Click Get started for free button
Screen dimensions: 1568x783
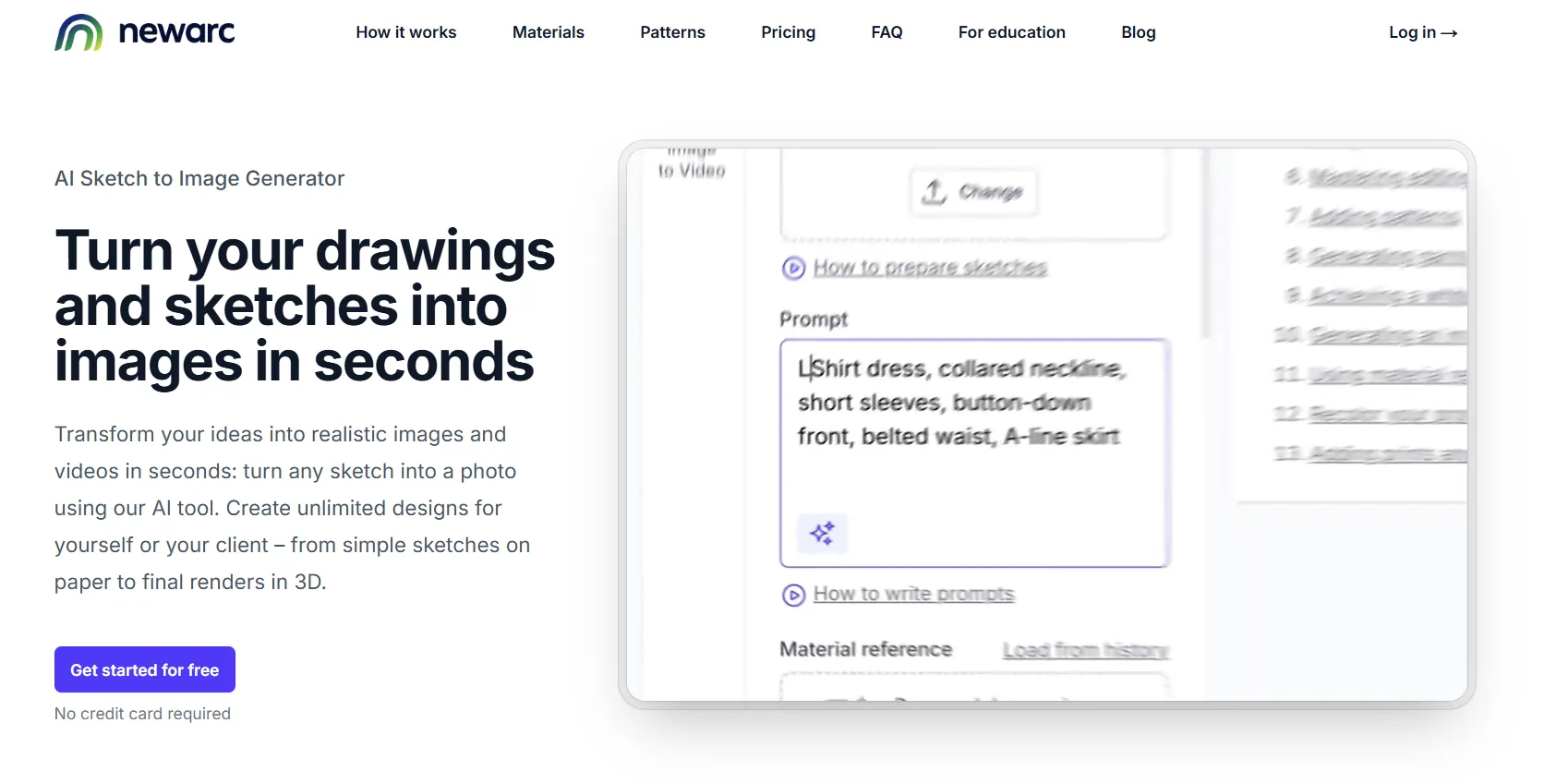click(145, 669)
